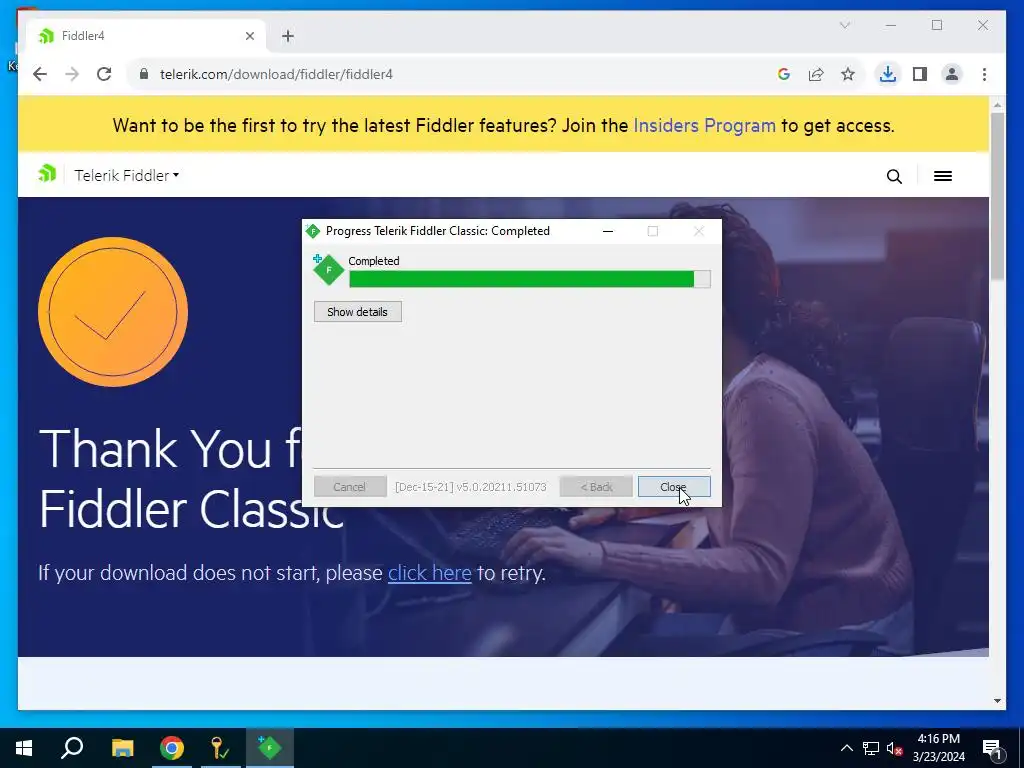Open File Explorer from taskbar
Viewport: 1024px width, 768px height.
122,748
